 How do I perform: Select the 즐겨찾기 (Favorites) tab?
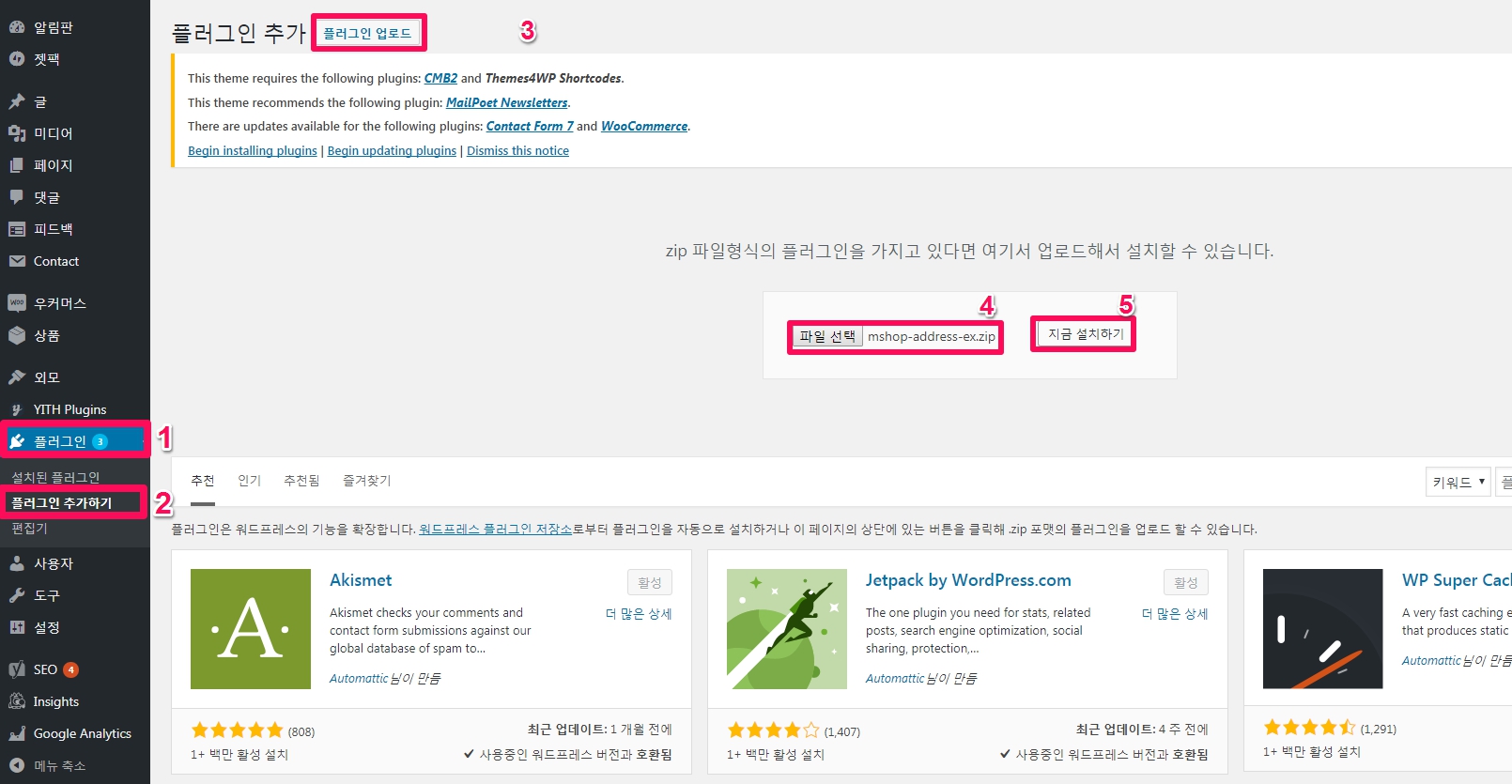pyautogui.click(x=366, y=481)
